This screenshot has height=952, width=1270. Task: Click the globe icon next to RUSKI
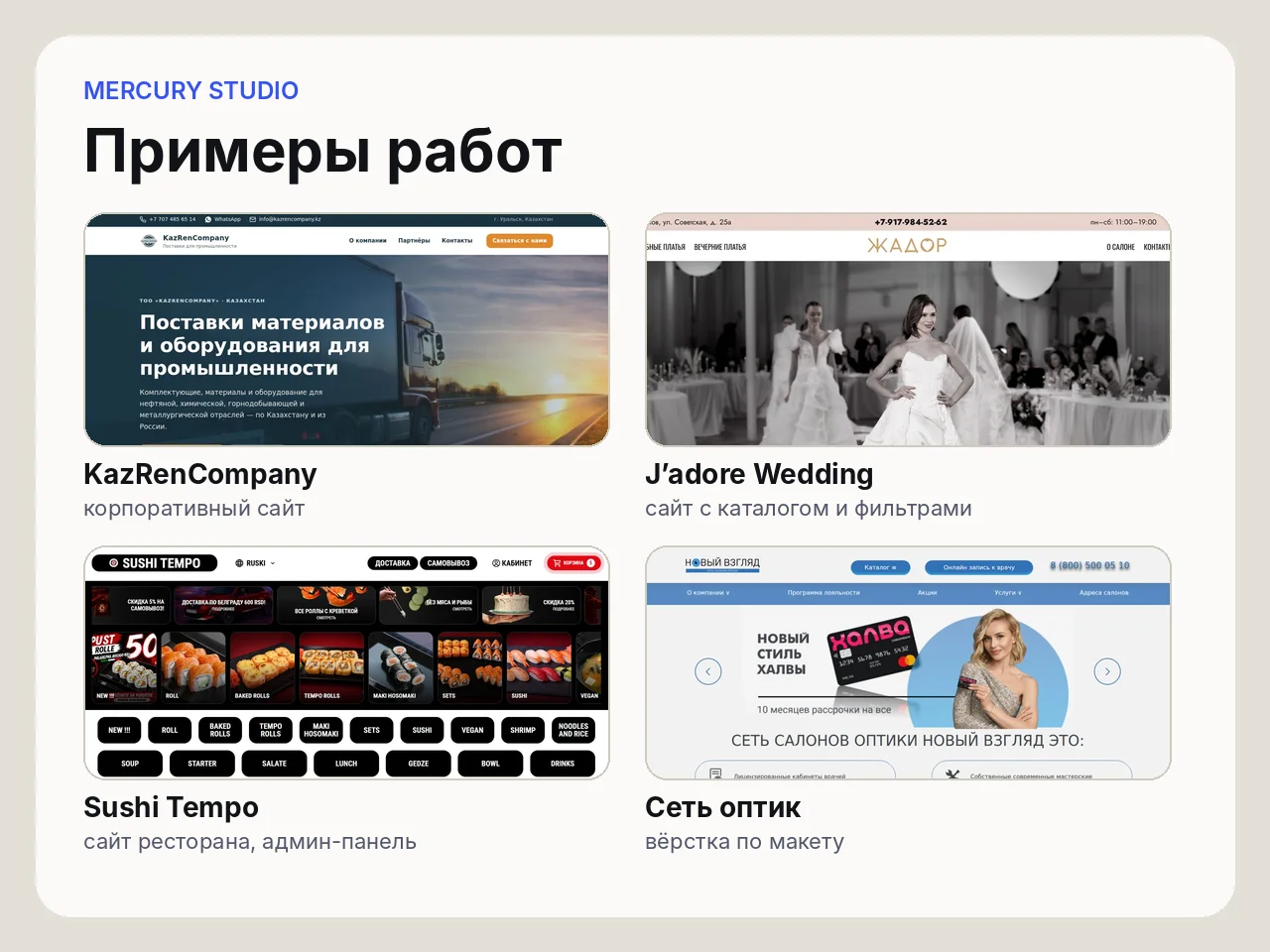click(239, 563)
